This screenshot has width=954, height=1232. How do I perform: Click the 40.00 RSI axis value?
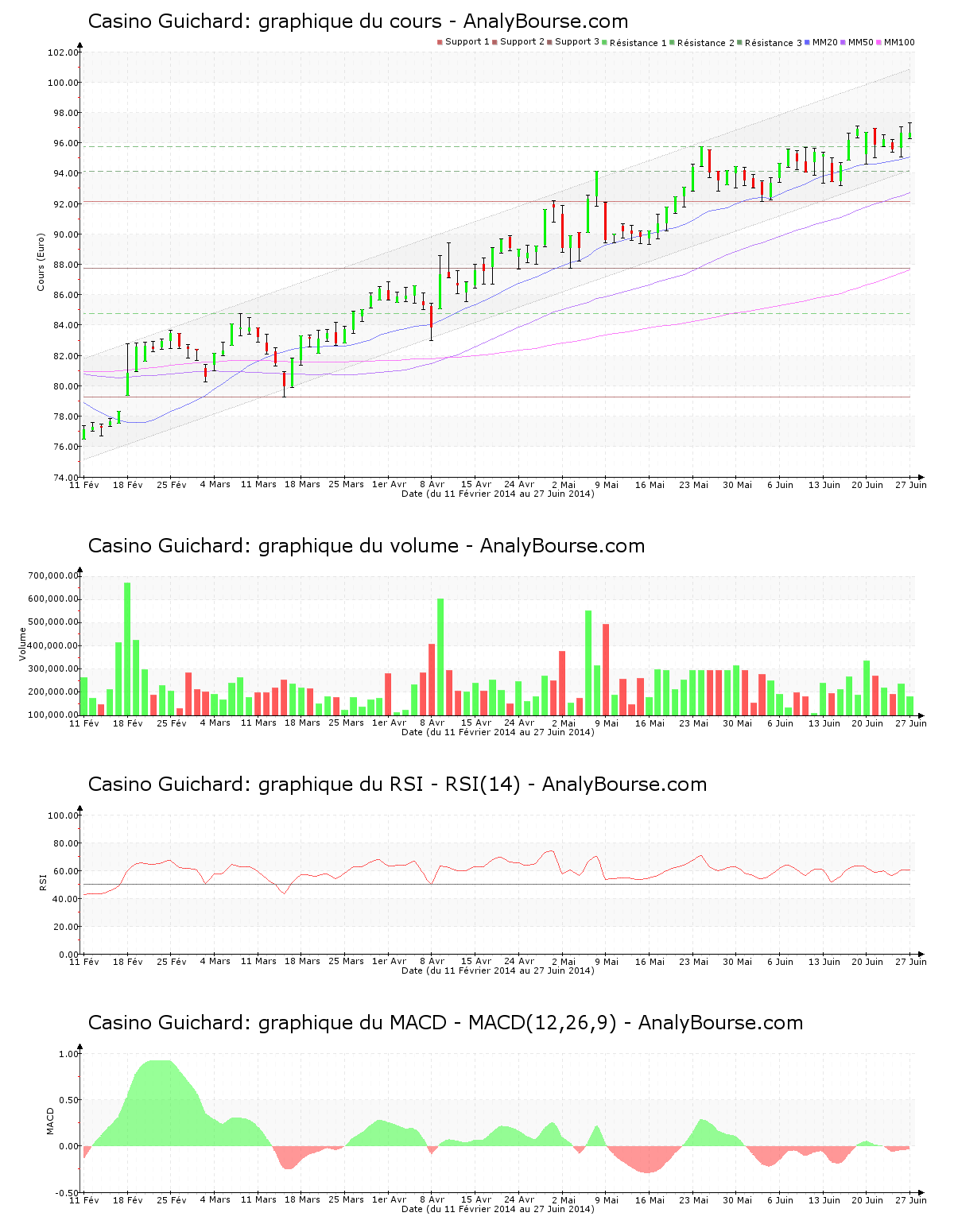click(65, 899)
